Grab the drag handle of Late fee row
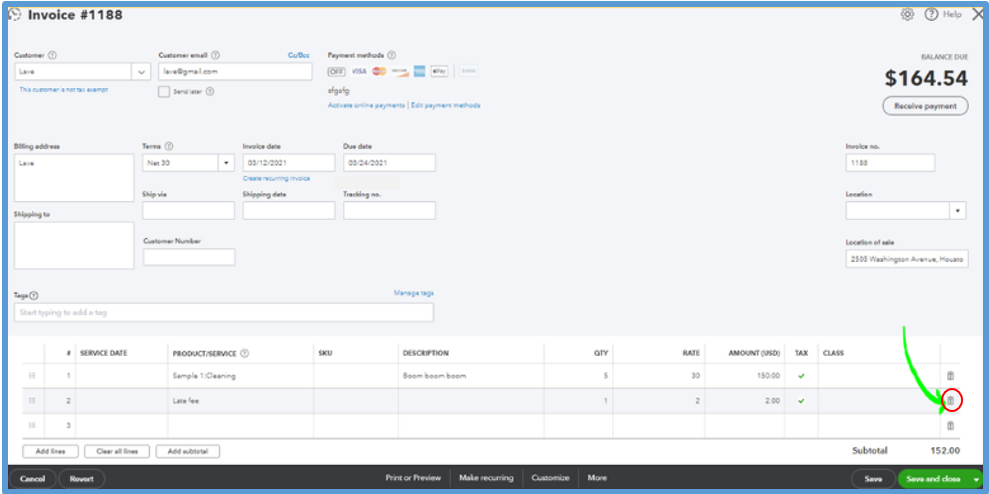The height and width of the screenshot is (494, 989). tap(32, 400)
